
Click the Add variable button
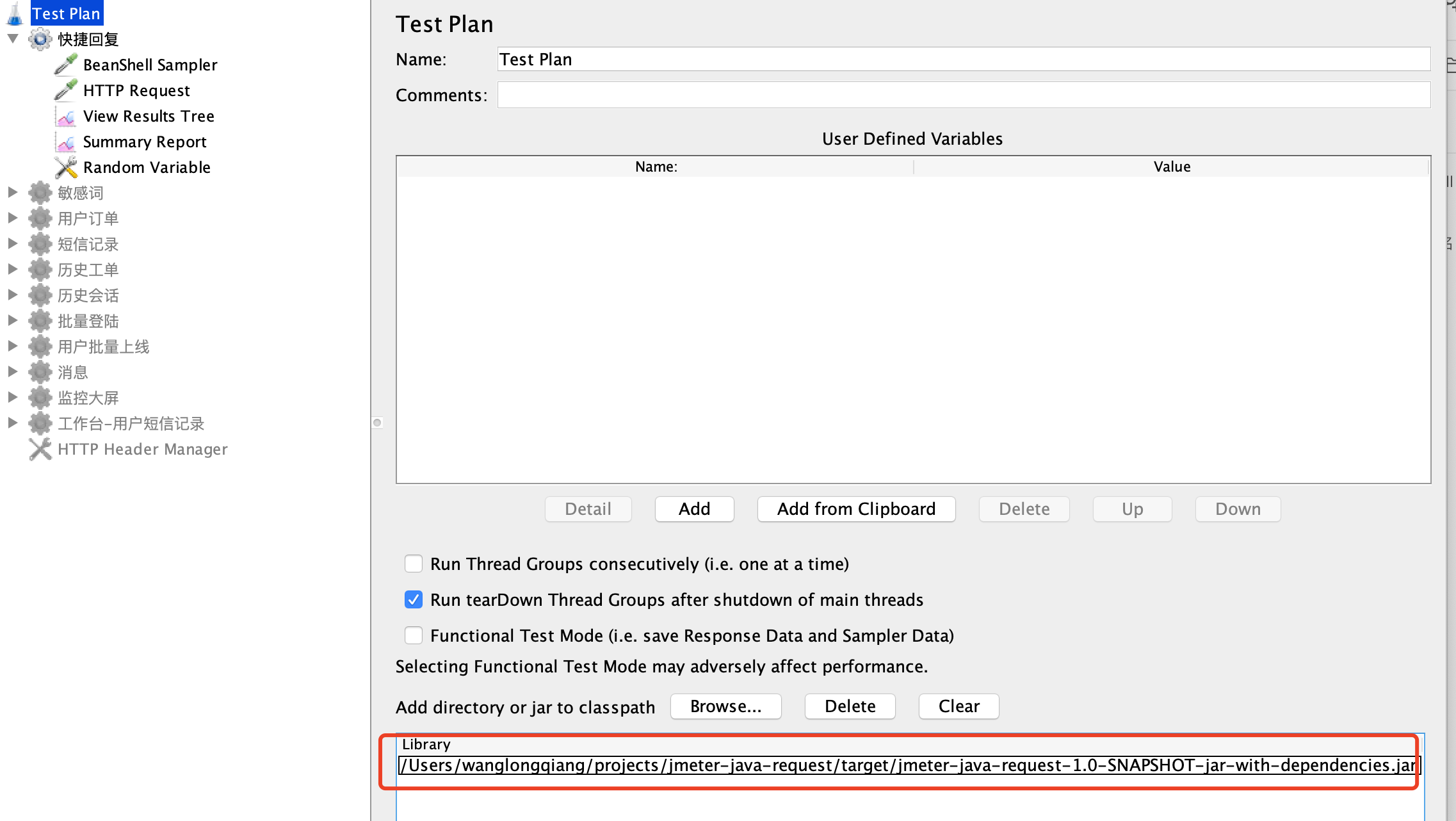pyautogui.click(x=694, y=509)
